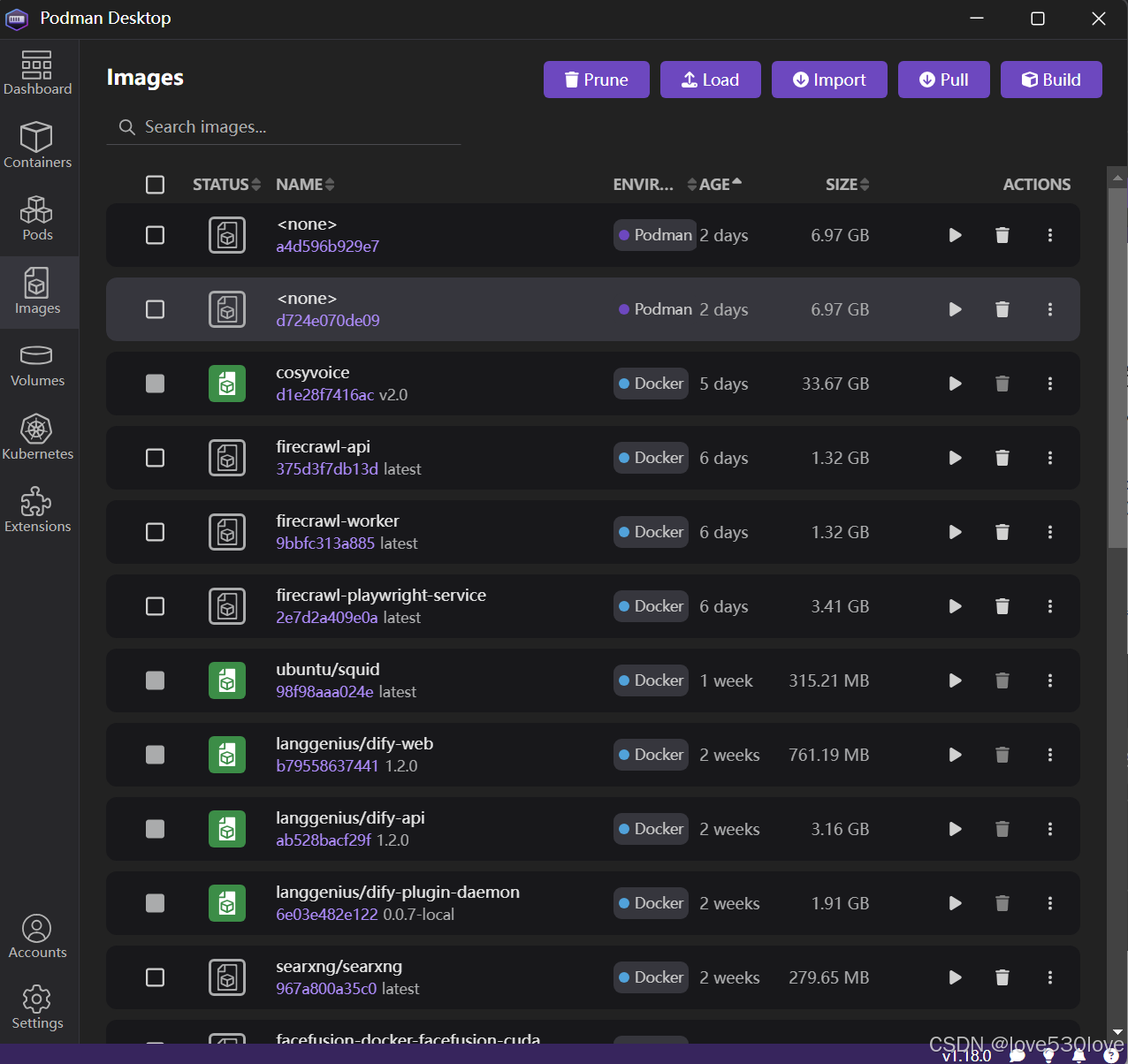Open the Kubernetes section
The width and height of the screenshot is (1128, 1064).
pyautogui.click(x=38, y=438)
